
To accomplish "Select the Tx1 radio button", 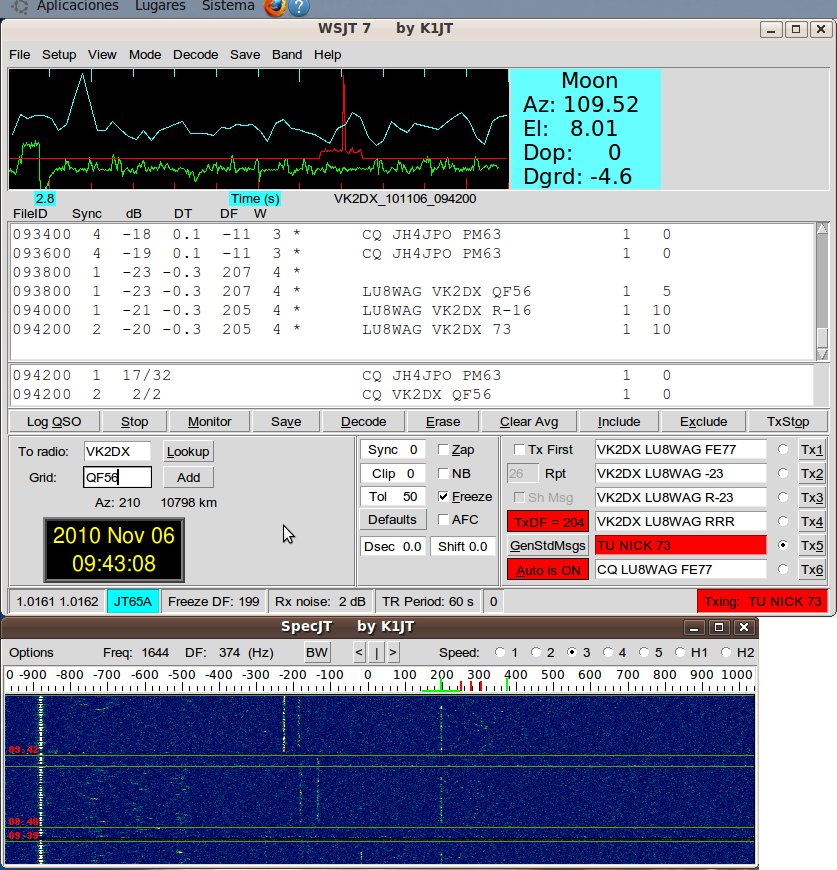I will 783,449.
